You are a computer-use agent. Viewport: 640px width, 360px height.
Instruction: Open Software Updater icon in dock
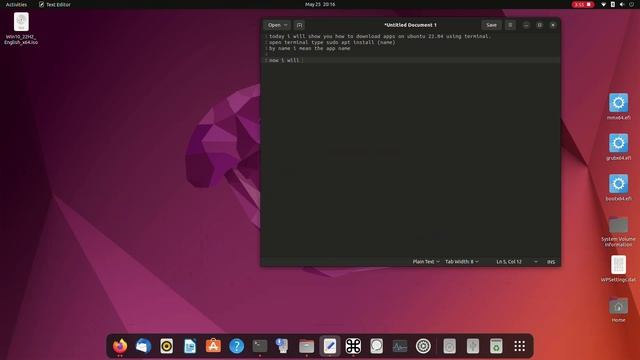tap(283, 346)
